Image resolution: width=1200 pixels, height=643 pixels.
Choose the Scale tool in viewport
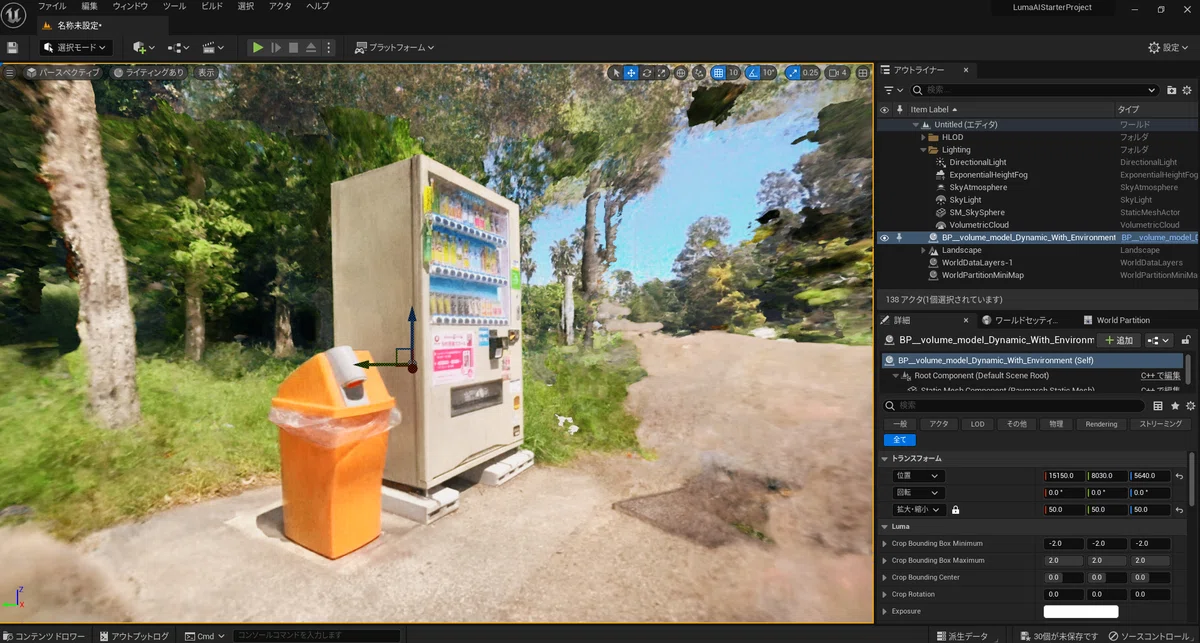(662, 72)
